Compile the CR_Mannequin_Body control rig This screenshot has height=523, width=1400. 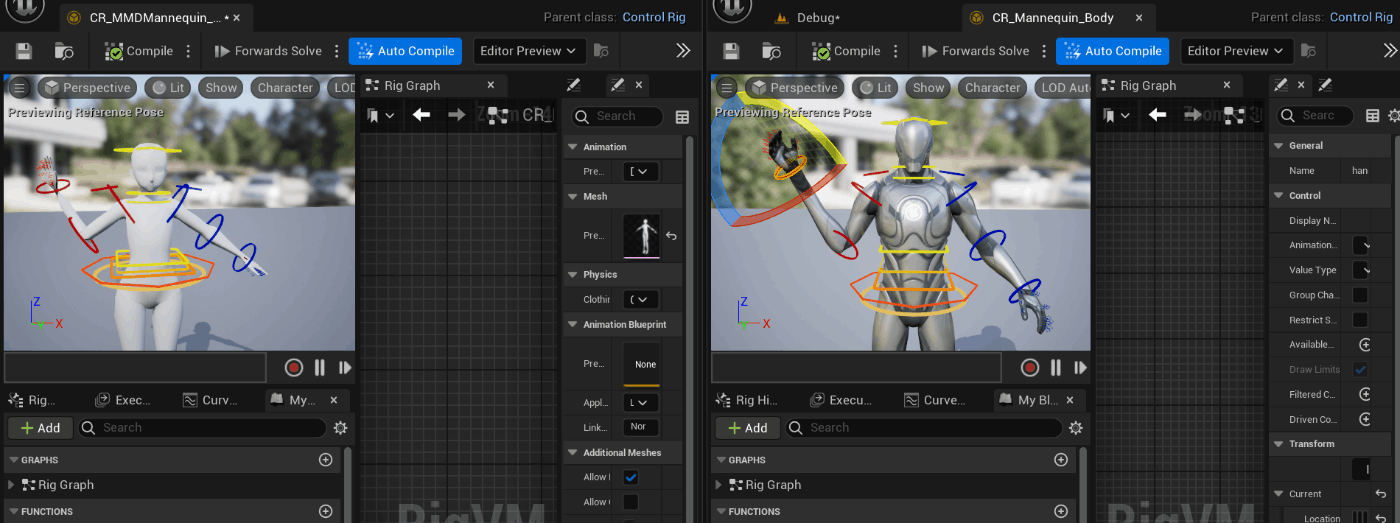click(846, 51)
